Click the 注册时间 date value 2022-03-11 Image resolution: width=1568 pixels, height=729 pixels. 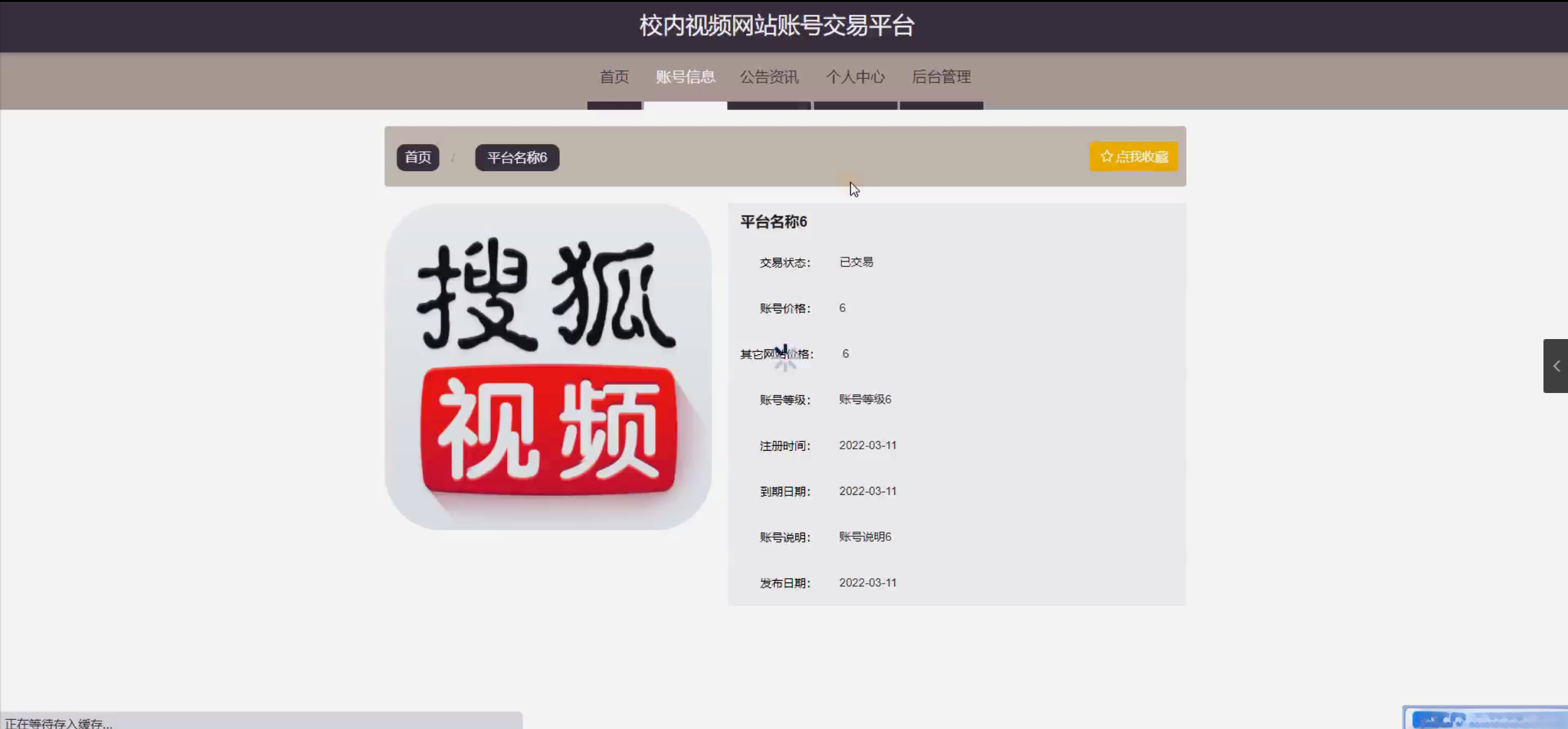(867, 446)
